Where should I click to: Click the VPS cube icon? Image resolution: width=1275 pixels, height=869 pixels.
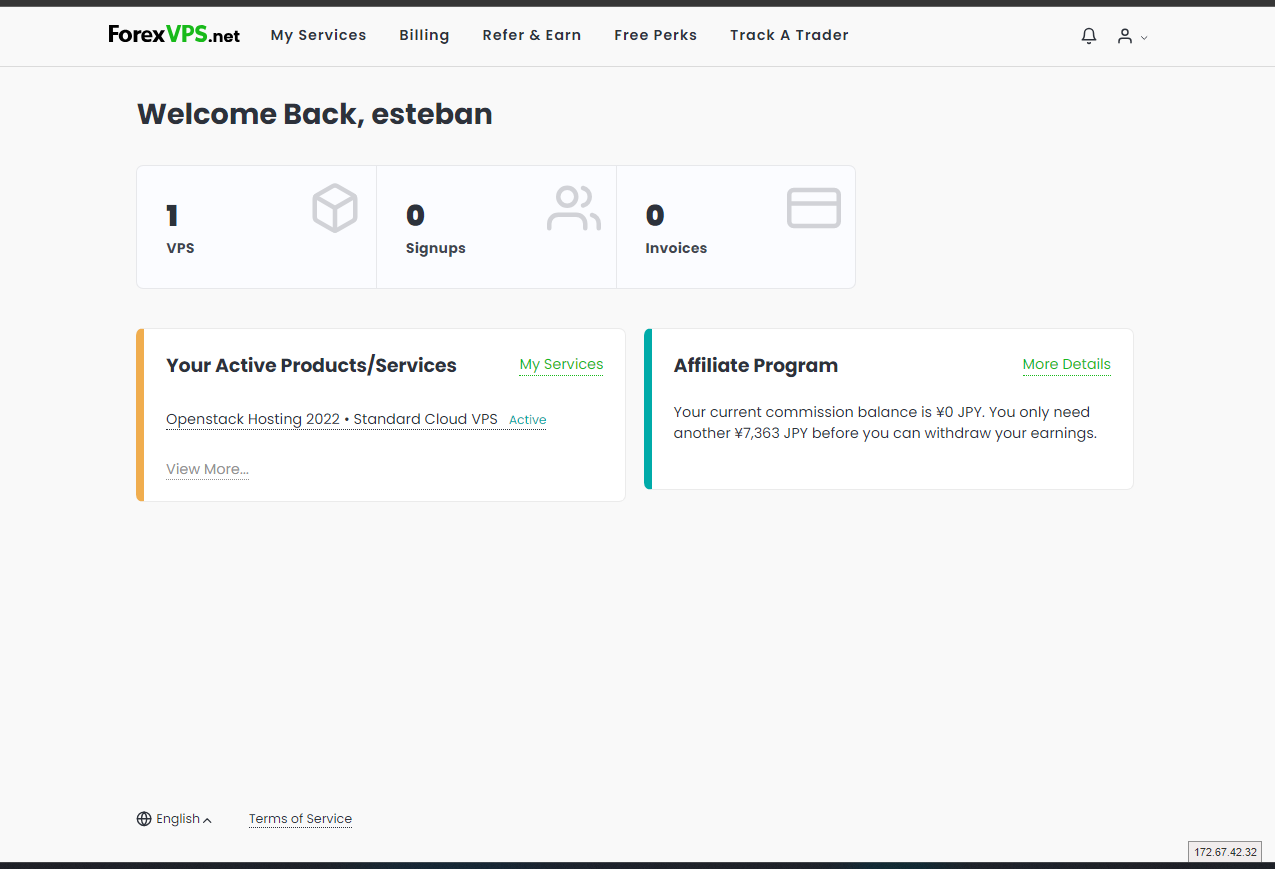pos(335,208)
